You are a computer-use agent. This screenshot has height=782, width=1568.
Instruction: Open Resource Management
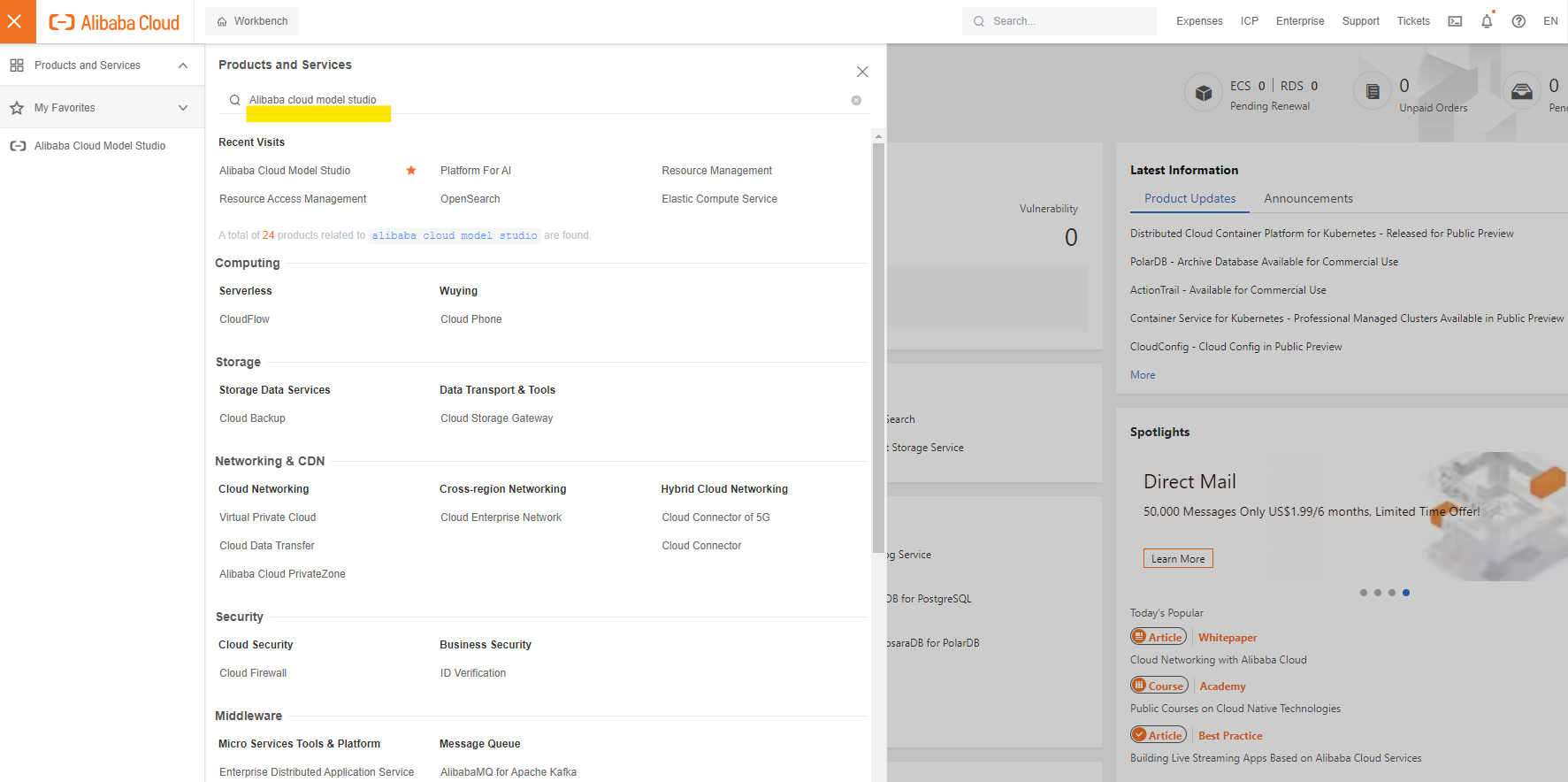(x=717, y=171)
